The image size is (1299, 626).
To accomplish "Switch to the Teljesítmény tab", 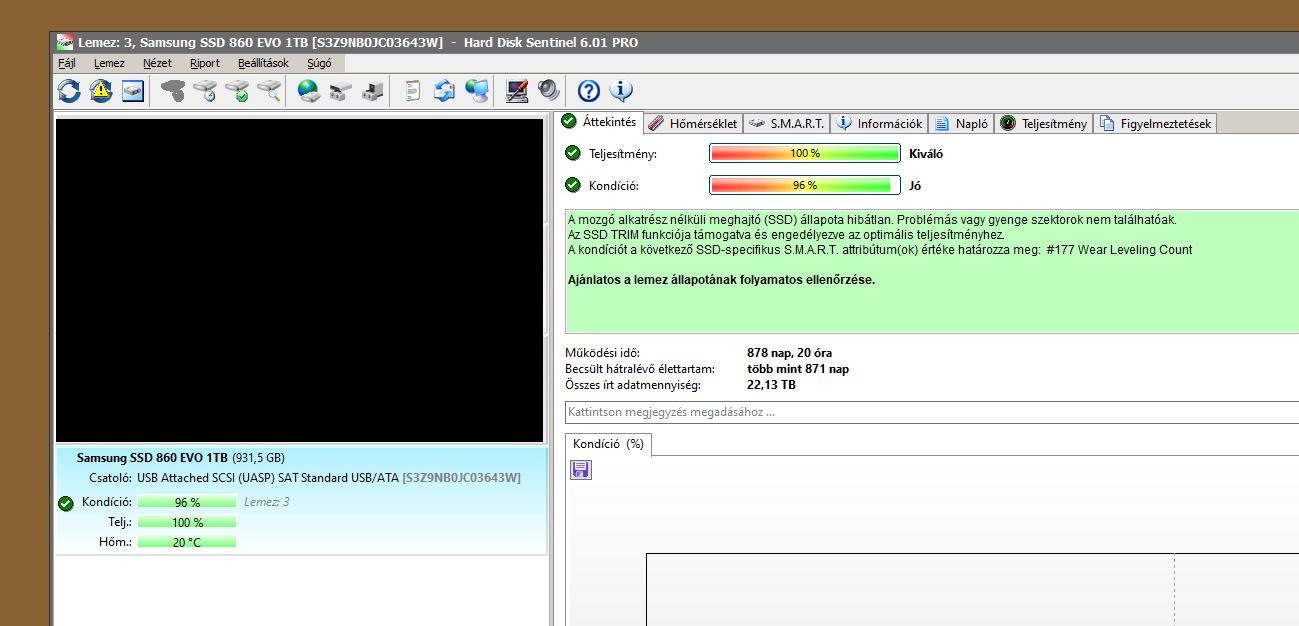I will pyautogui.click(x=1044, y=124).
